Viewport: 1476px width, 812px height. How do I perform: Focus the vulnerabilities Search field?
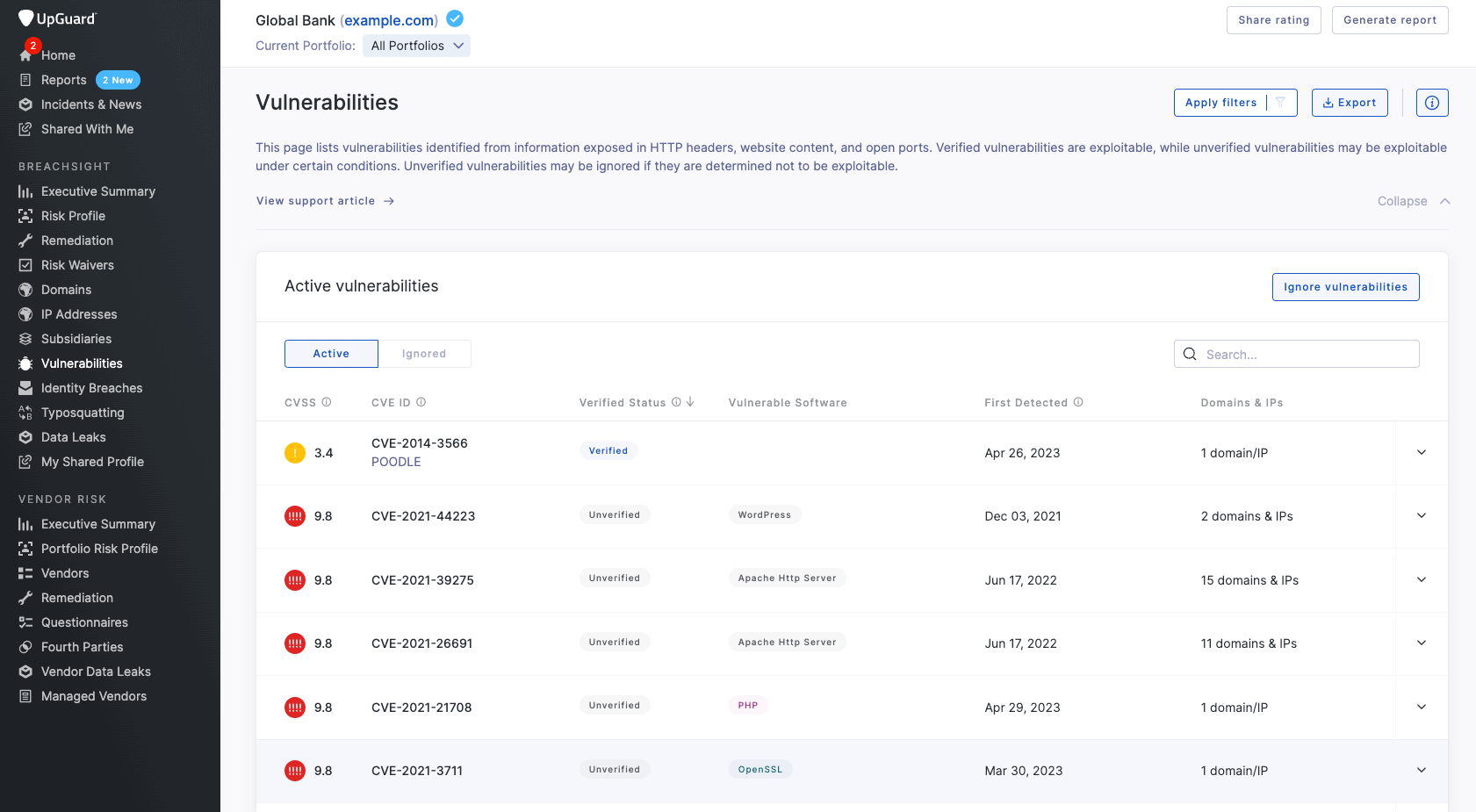(x=1296, y=354)
